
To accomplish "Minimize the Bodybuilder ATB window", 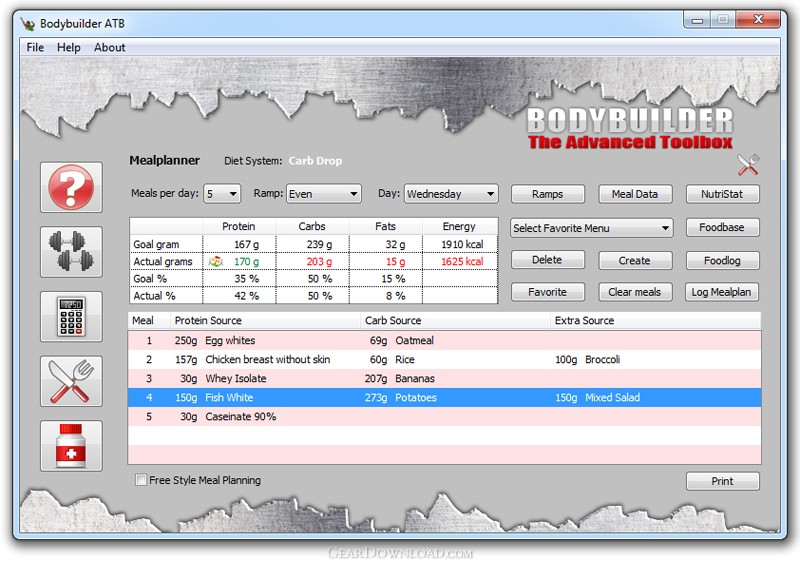I will click(697, 20).
